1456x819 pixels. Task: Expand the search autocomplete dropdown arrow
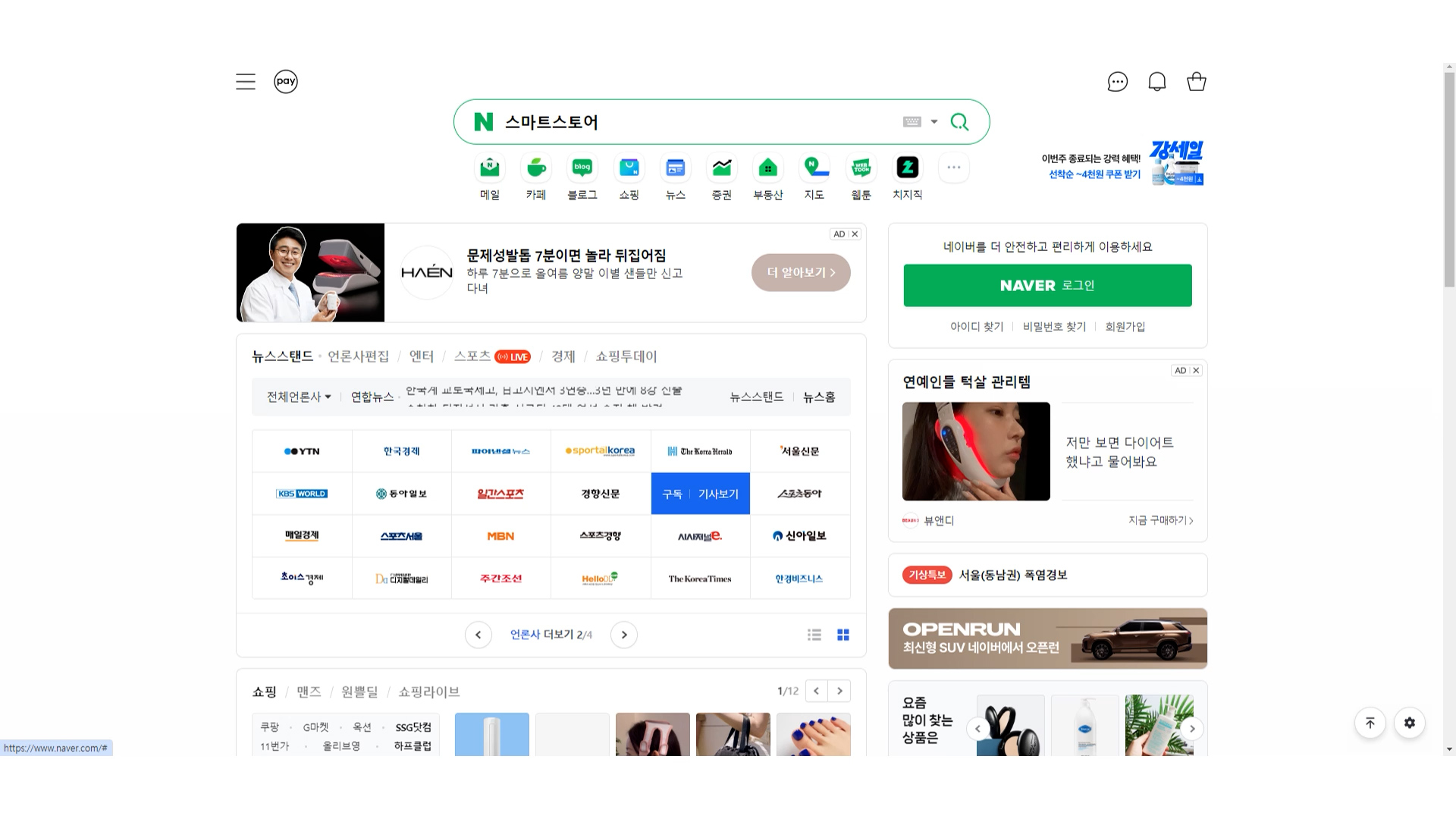point(934,122)
